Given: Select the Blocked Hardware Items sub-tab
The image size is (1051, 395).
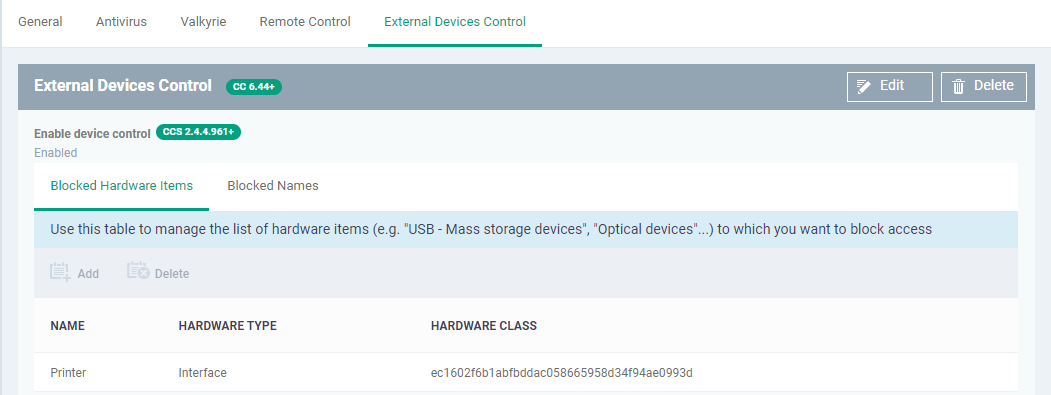Looking at the screenshot, I should (121, 186).
